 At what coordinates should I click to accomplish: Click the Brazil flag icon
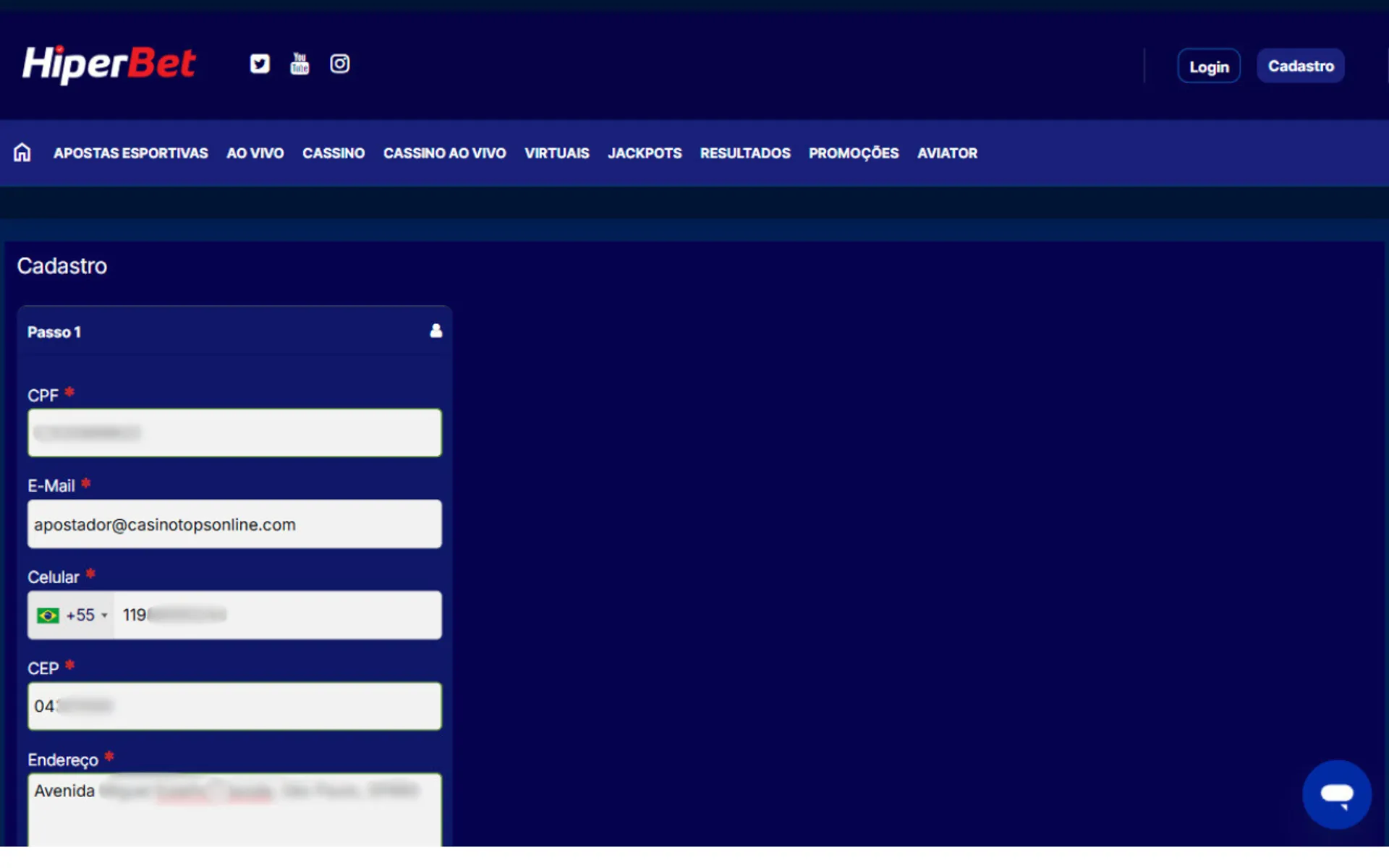pyautogui.click(x=48, y=615)
